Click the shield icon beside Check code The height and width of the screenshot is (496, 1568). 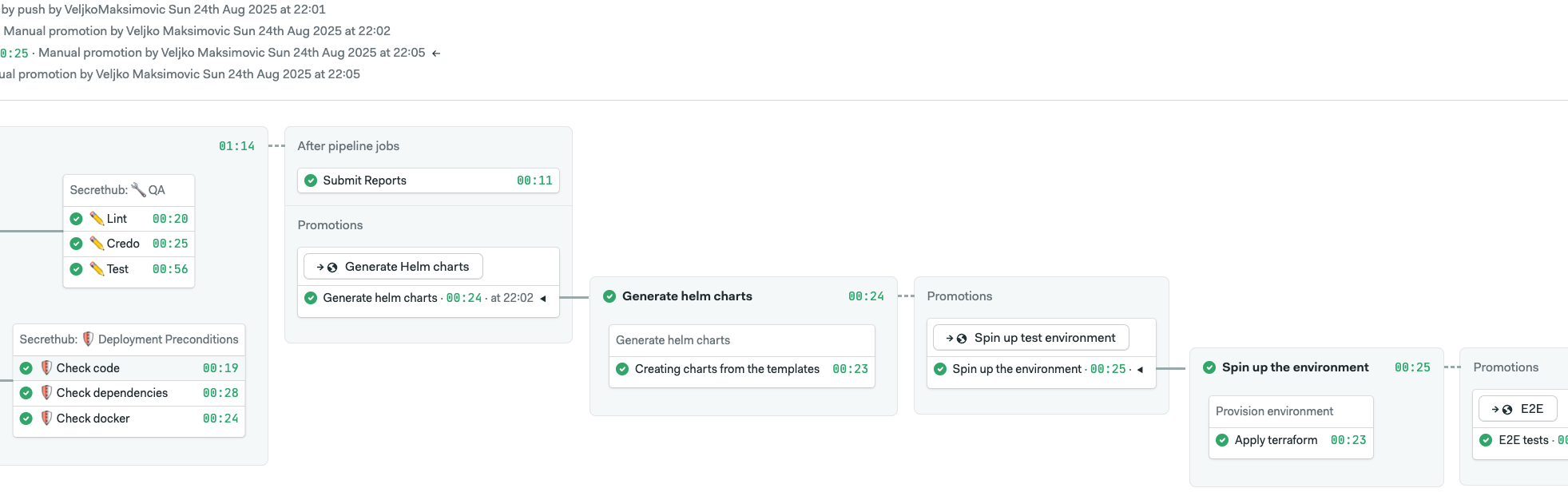pyautogui.click(x=46, y=367)
